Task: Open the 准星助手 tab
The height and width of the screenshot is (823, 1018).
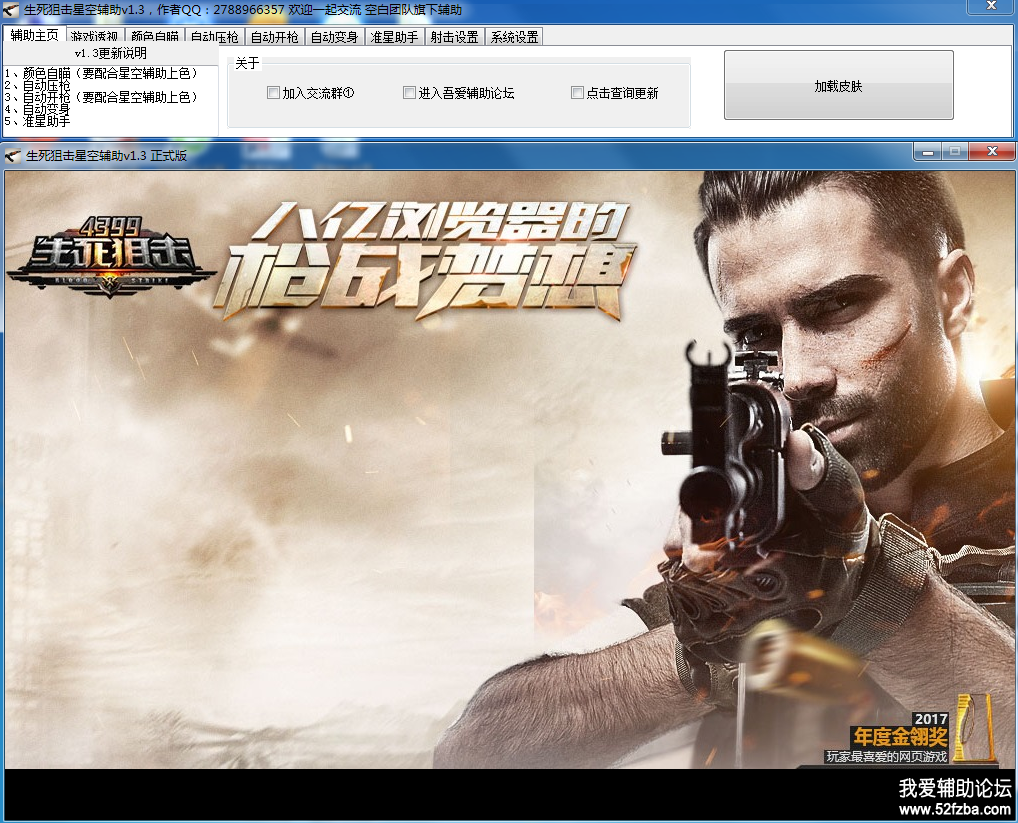Action: pos(394,37)
